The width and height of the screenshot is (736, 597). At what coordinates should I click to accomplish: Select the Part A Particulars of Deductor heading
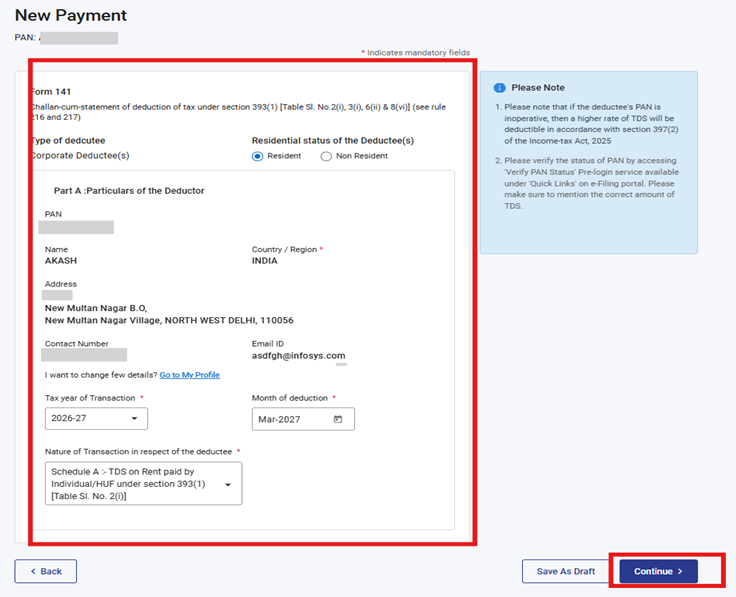click(129, 190)
